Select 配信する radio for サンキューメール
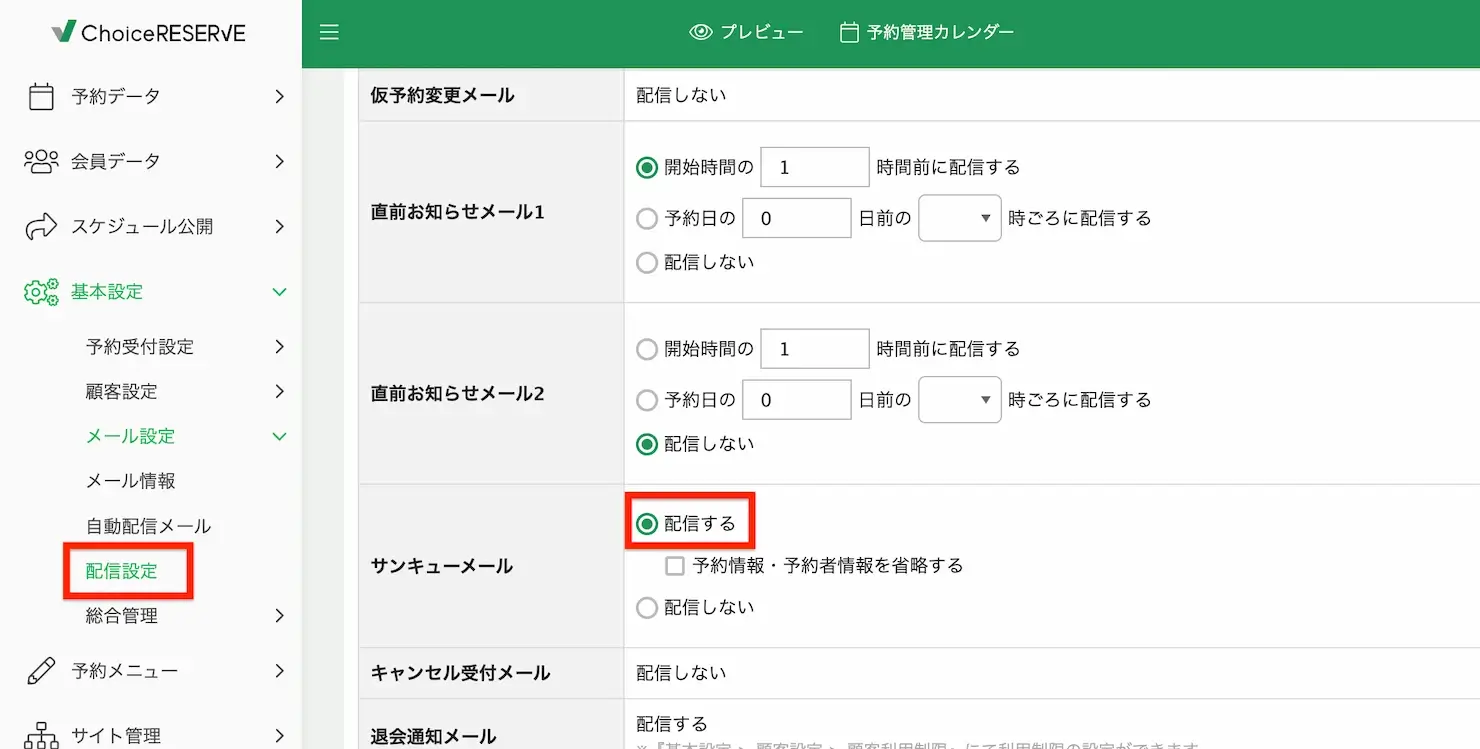This screenshot has width=1480, height=749. (647, 523)
